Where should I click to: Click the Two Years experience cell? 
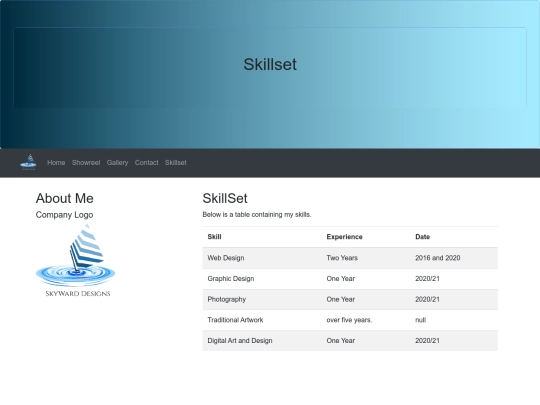(x=366, y=258)
